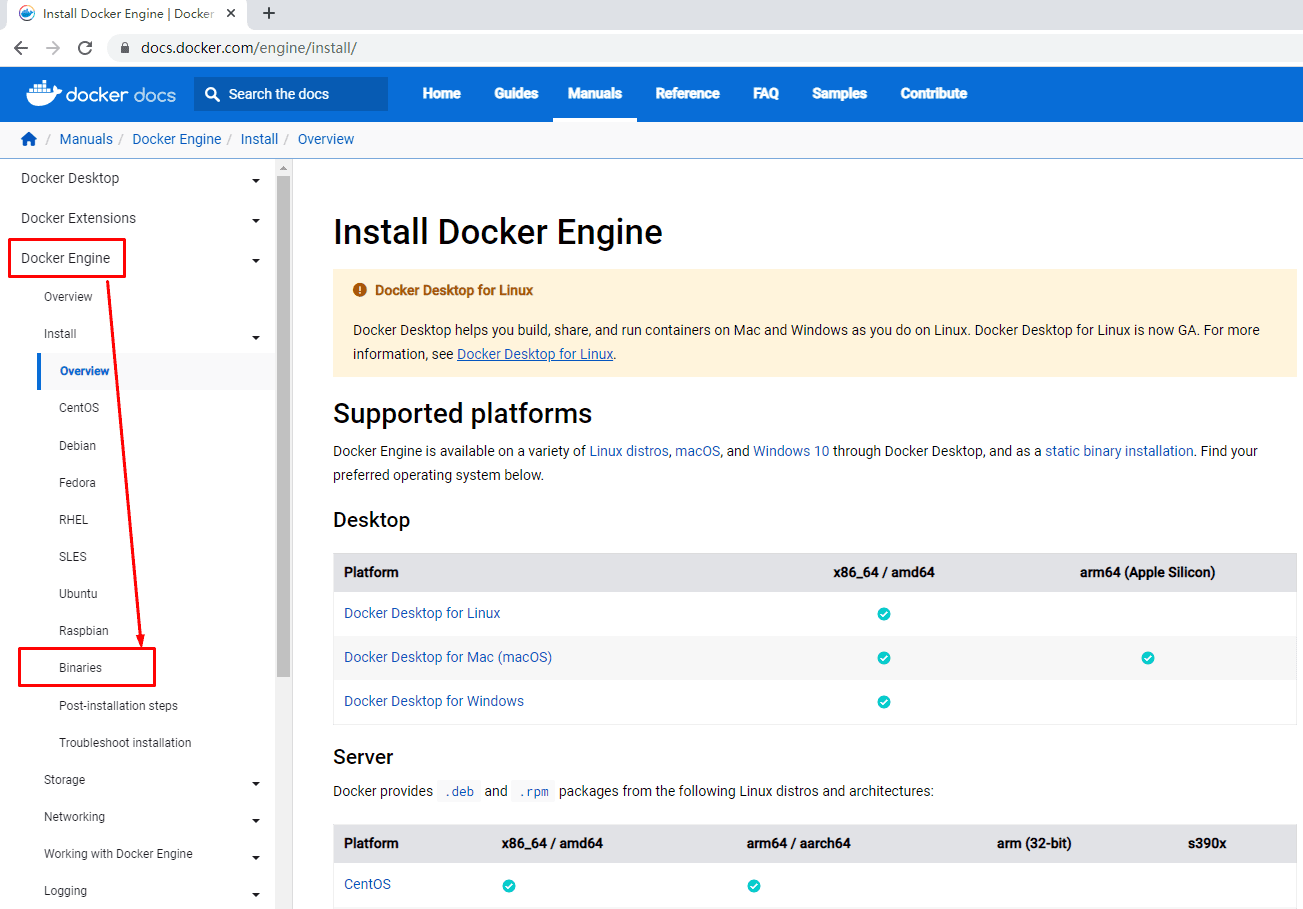
Task: Click the Supported platforms heading
Action: pos(463,414)
